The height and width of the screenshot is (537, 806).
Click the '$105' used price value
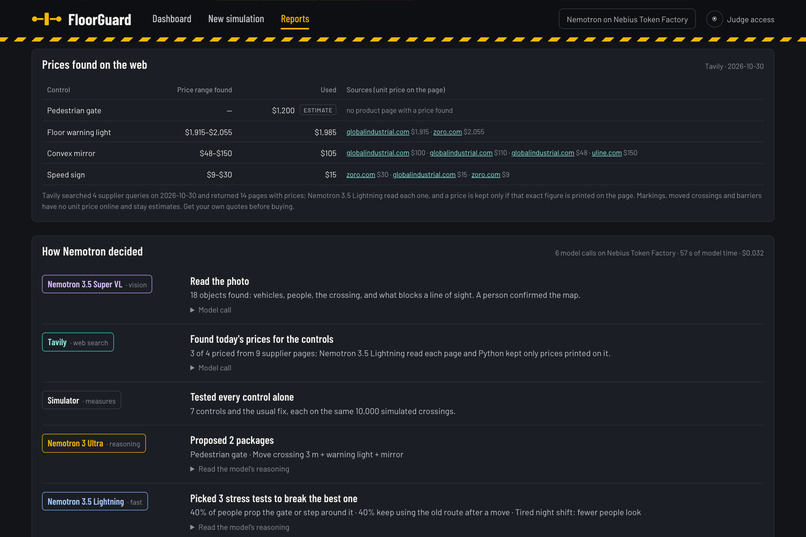328,153
